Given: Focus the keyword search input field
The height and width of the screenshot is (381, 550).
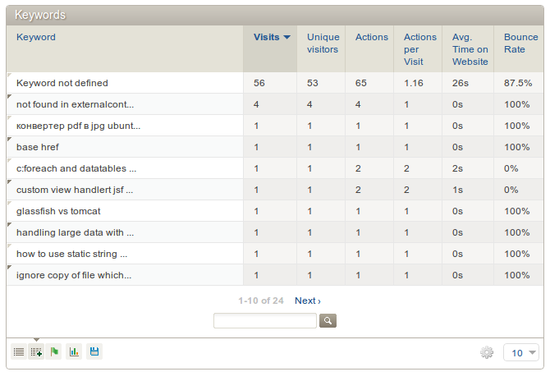Looking at the screenshot, I should (x=265, y=321).
